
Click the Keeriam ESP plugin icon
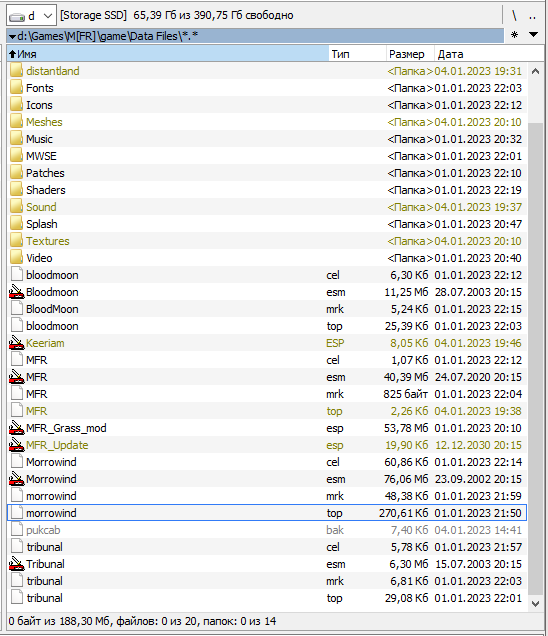pos(16,343)
